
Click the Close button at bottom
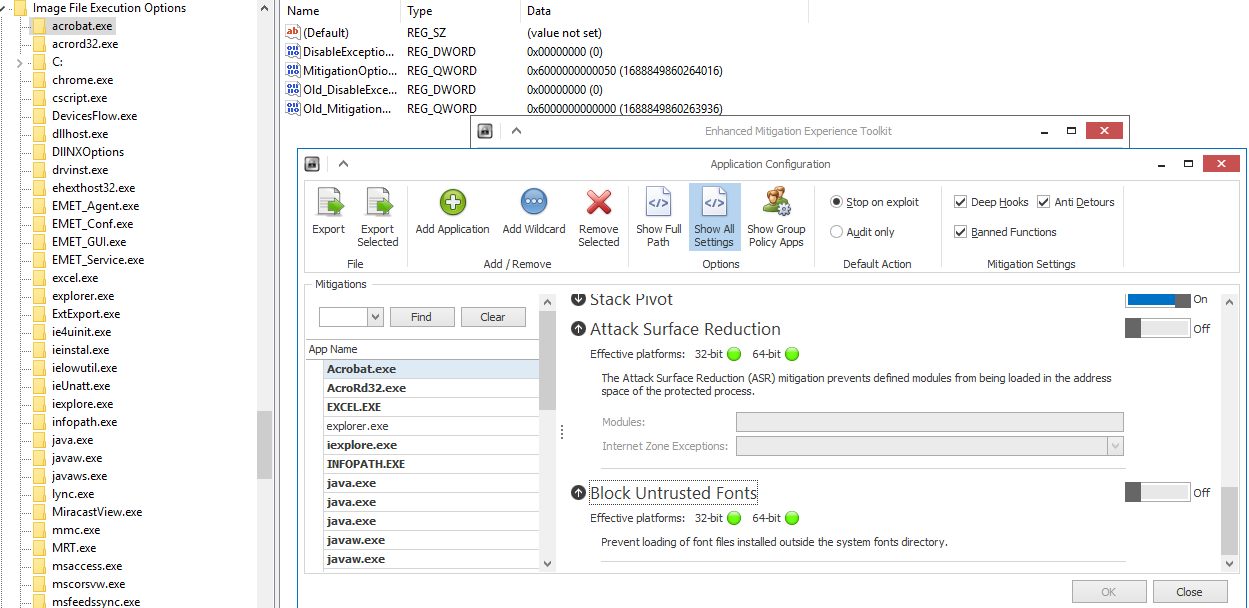(1189, 592)
